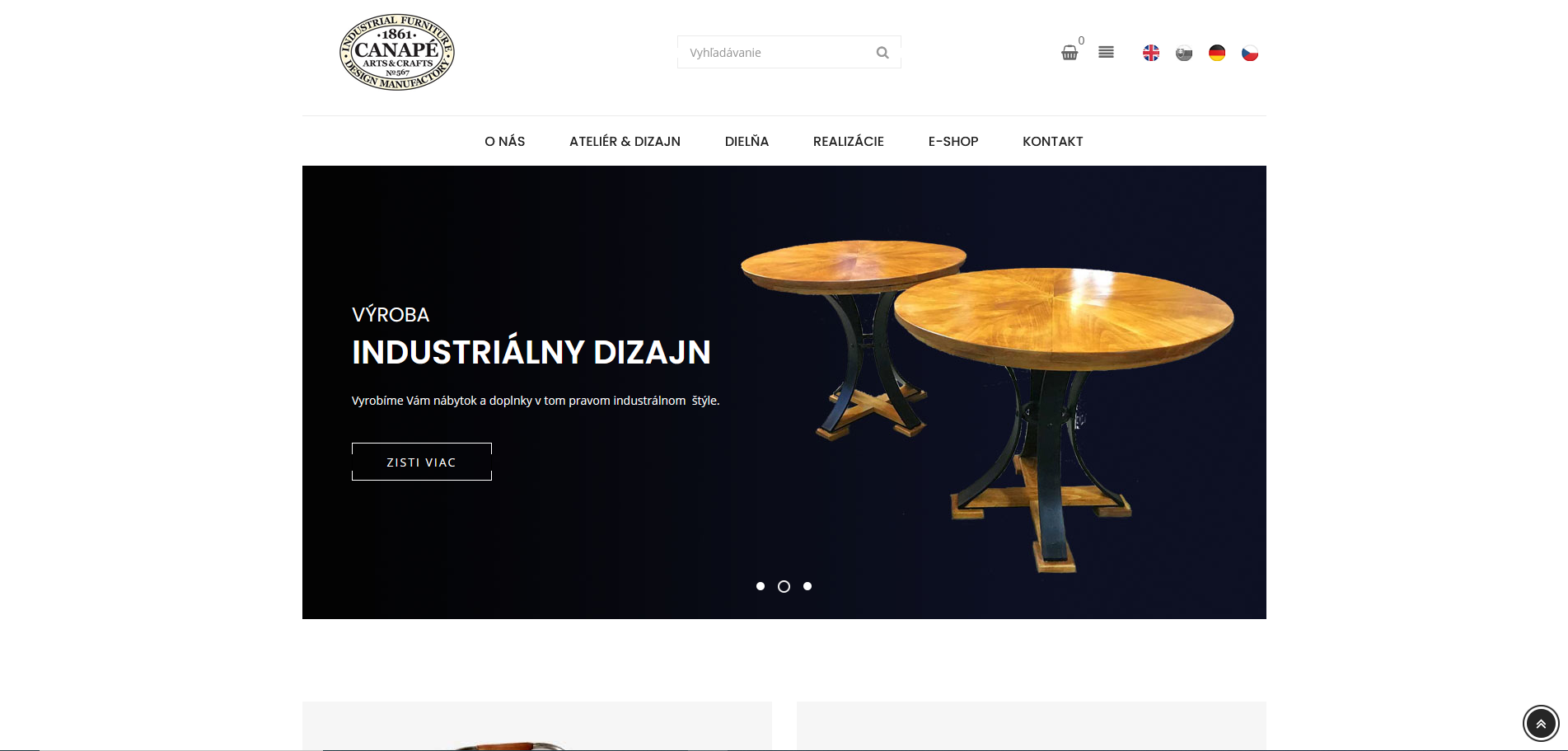
Task: Show the first slider slide dot
Action: point(761,586)
